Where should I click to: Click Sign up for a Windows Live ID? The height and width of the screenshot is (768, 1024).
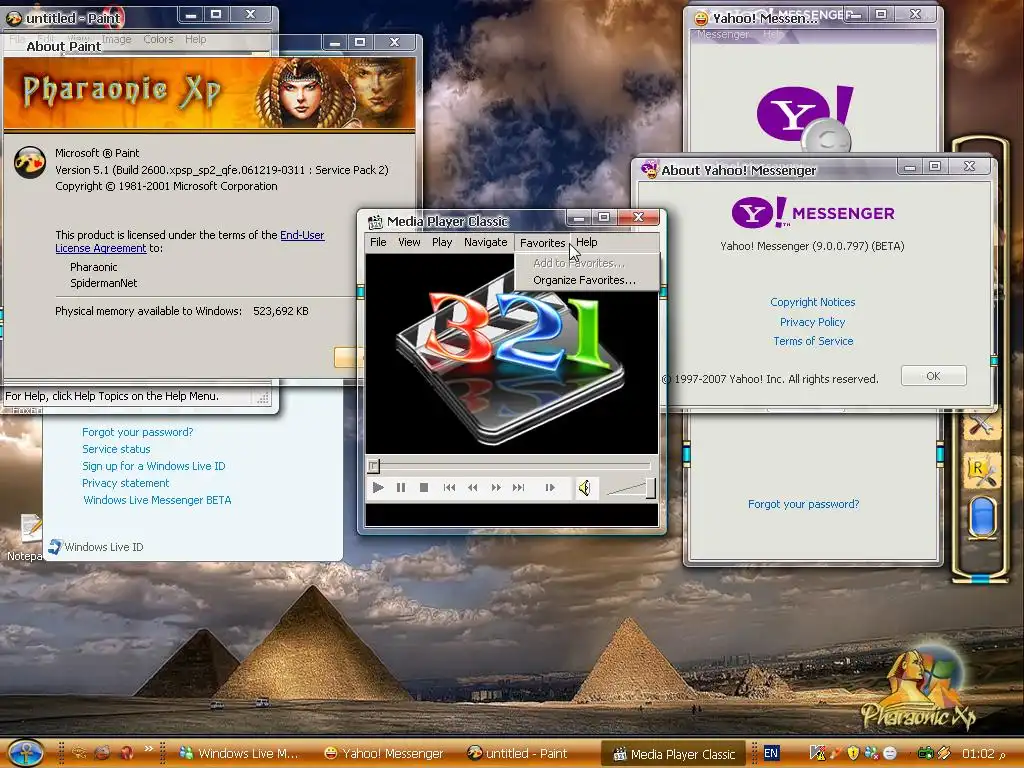pos(153,466)
